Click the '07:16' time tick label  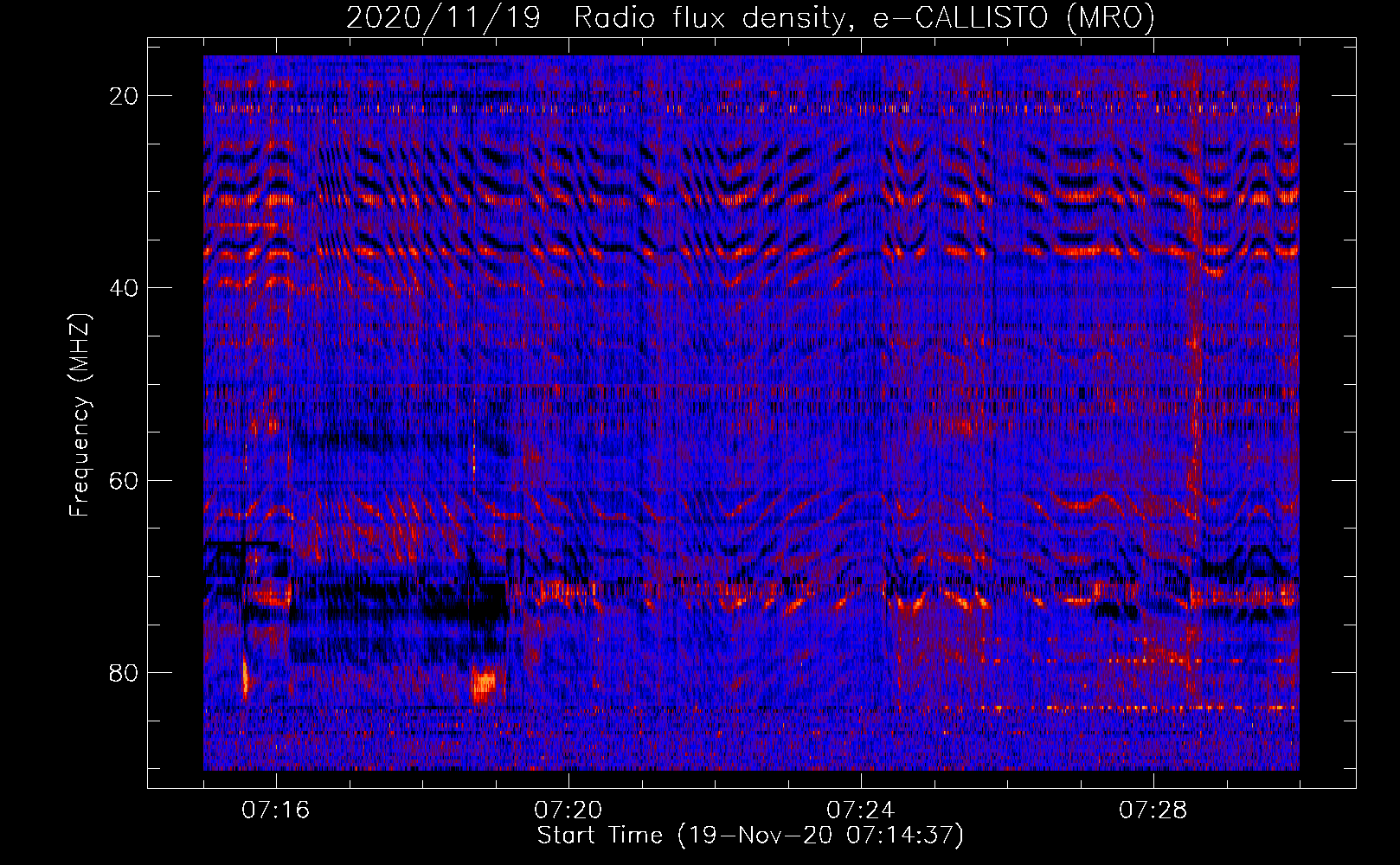click(276, 811)
